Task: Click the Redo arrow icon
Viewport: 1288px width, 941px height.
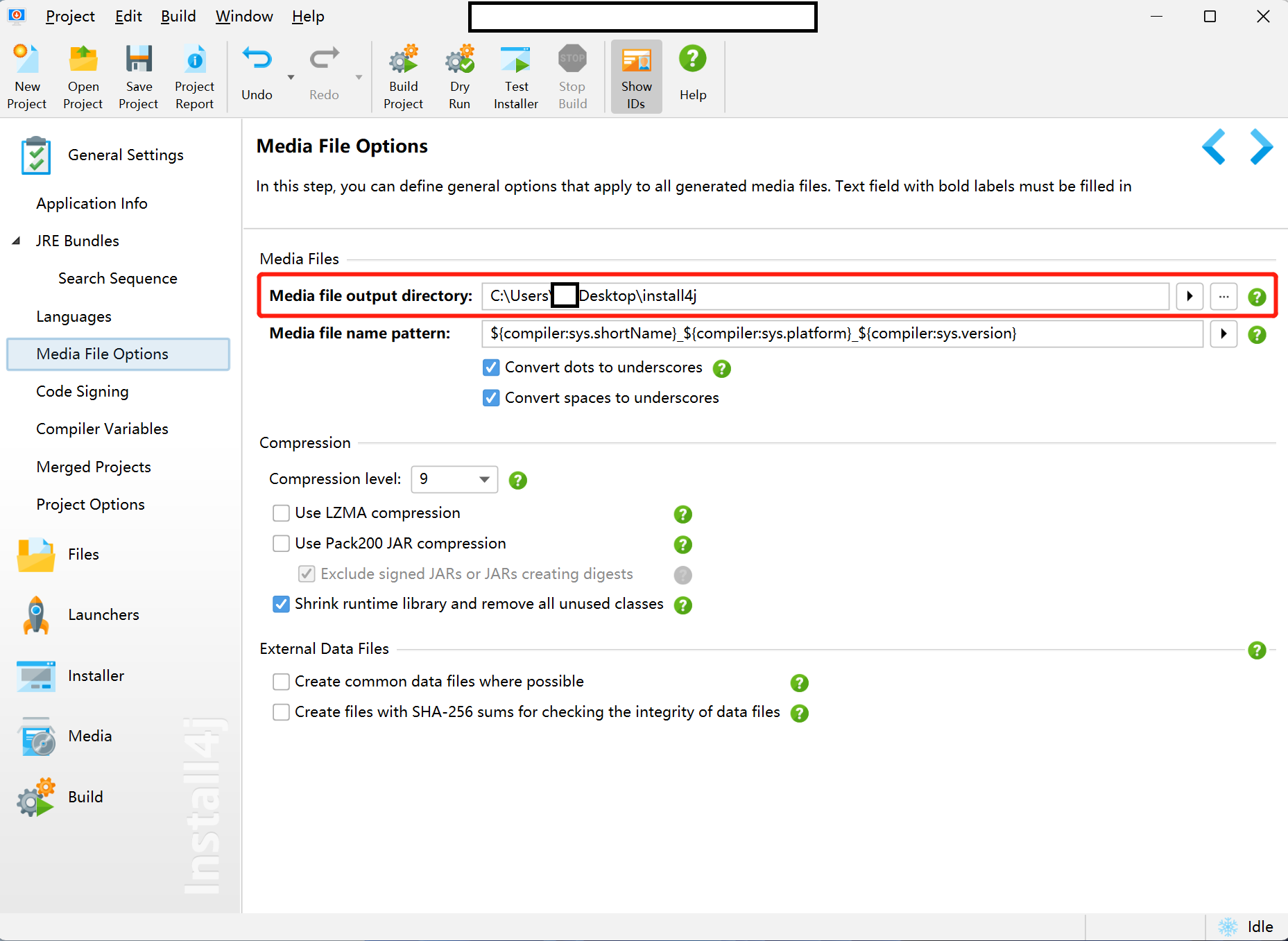Action: coord(324,60)
